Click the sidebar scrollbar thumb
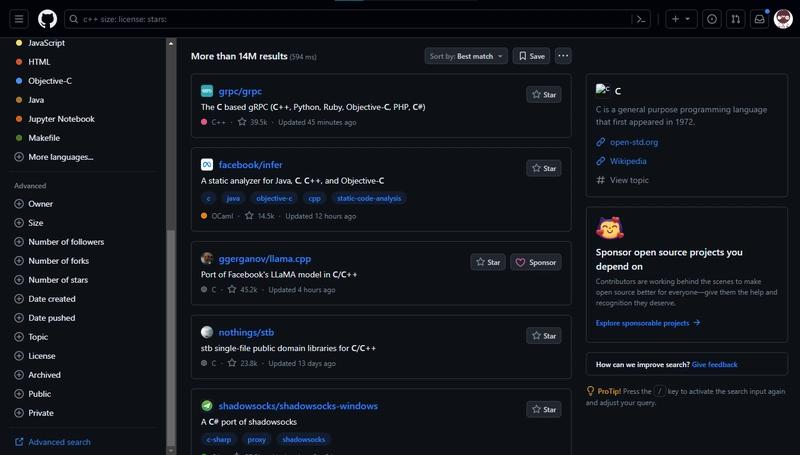Viewport: 800px width, 455px height. click(x=171, y=337)
